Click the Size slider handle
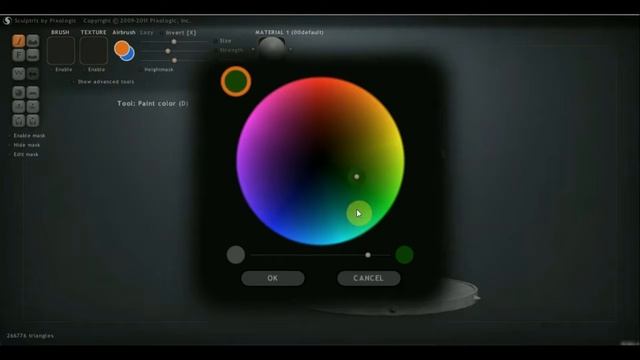The image size is (640, 360). pos(174,42)
